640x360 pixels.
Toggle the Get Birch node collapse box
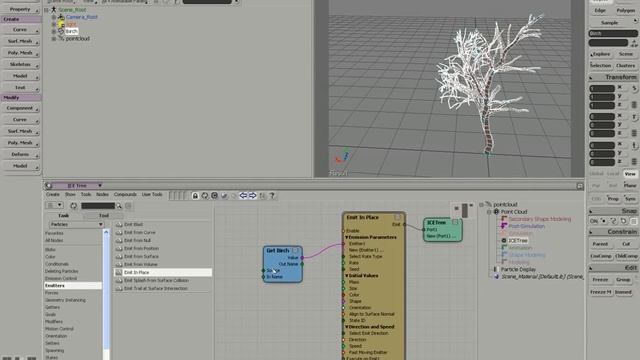click(x=295, y=251)
